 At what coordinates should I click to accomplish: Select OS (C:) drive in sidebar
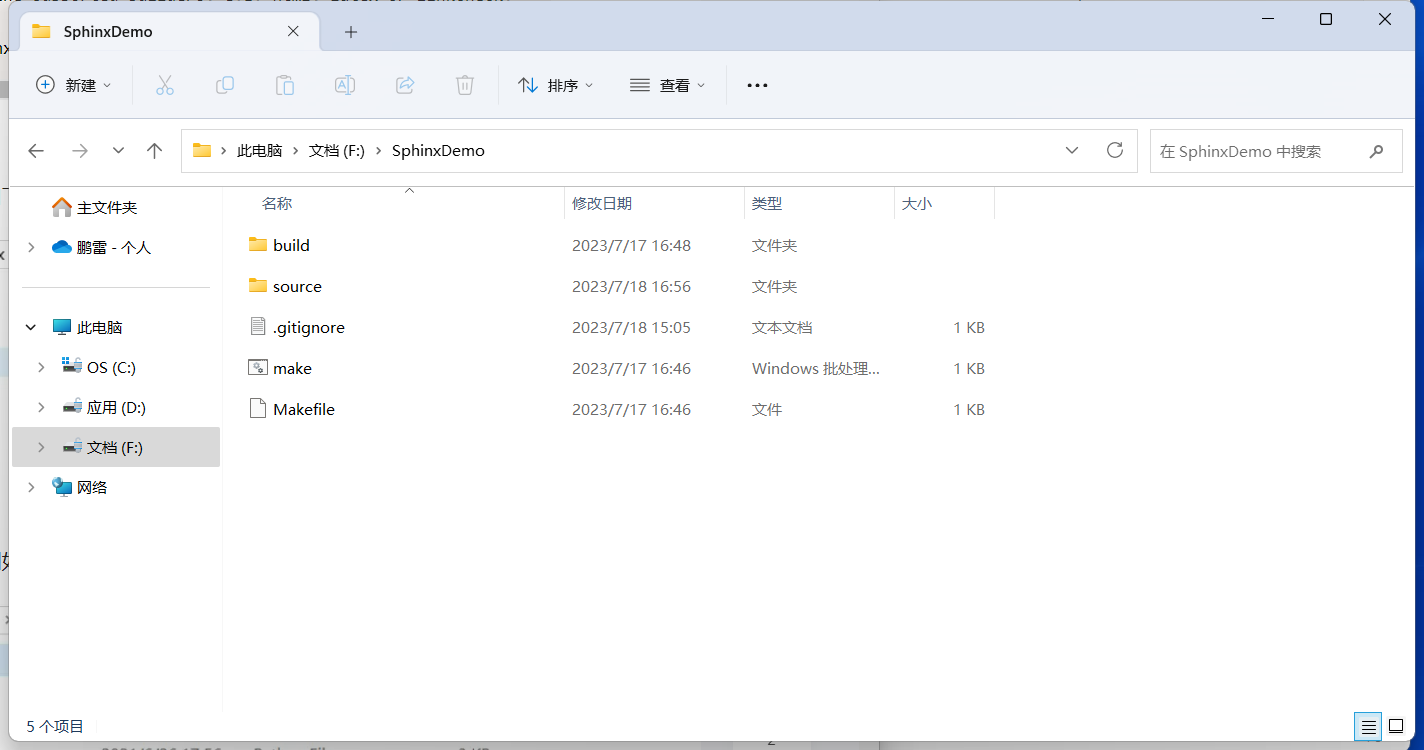click(x=111, y=367)
